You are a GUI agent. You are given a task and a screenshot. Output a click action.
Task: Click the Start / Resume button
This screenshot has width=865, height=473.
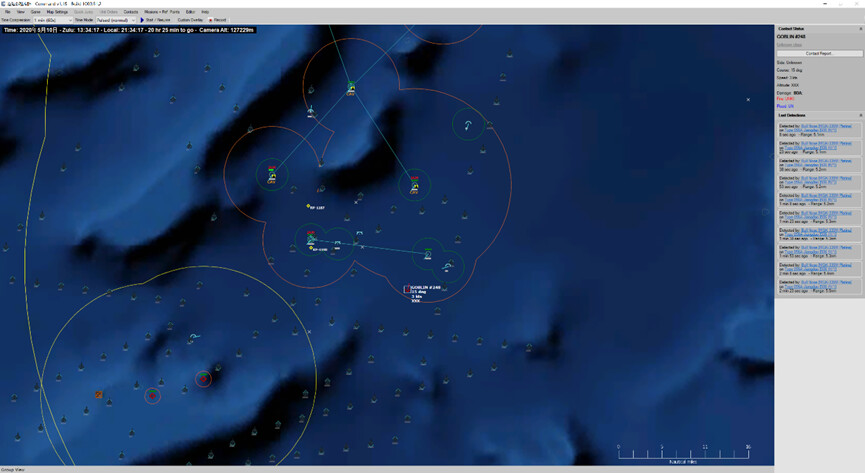pos(156,20)
